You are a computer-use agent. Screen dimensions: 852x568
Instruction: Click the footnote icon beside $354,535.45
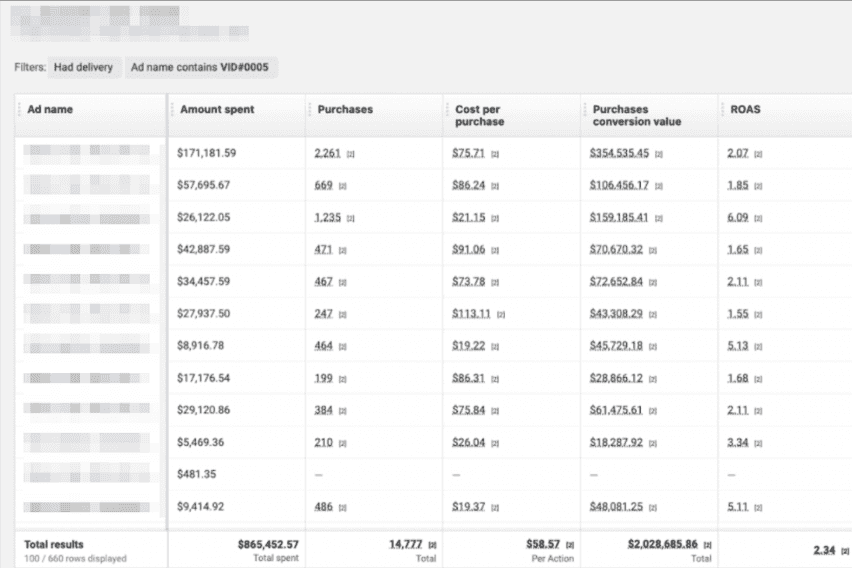tap(658, 154)
